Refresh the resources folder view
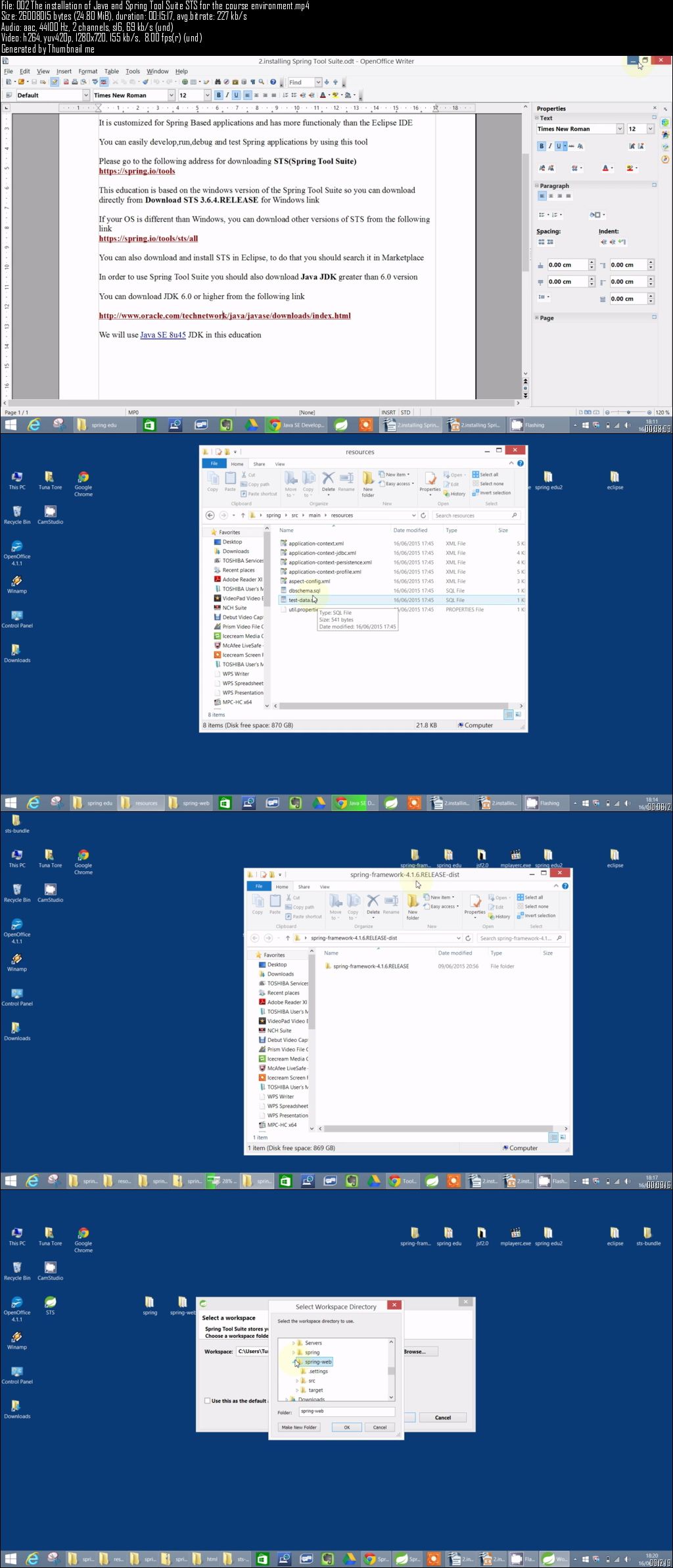 pyautogui.click(x=423, y=515)
